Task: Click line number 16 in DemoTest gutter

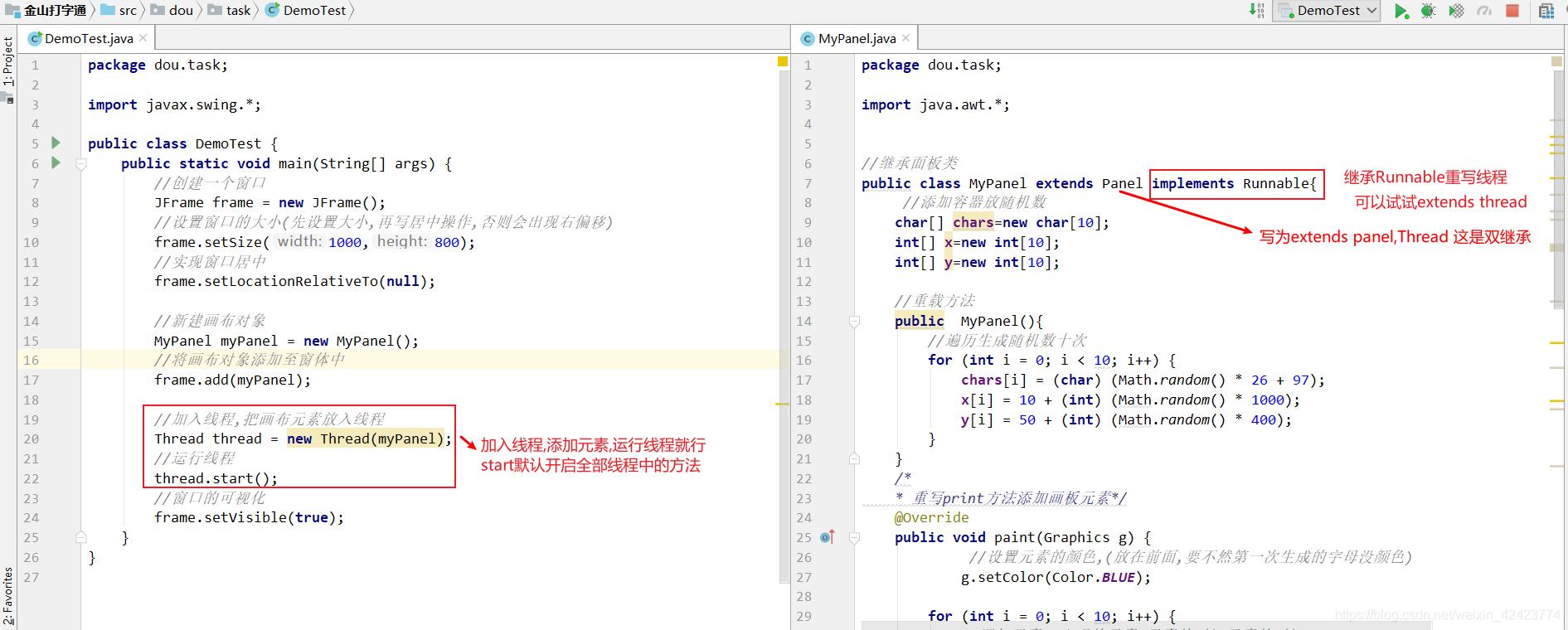Action: [31, 360]
